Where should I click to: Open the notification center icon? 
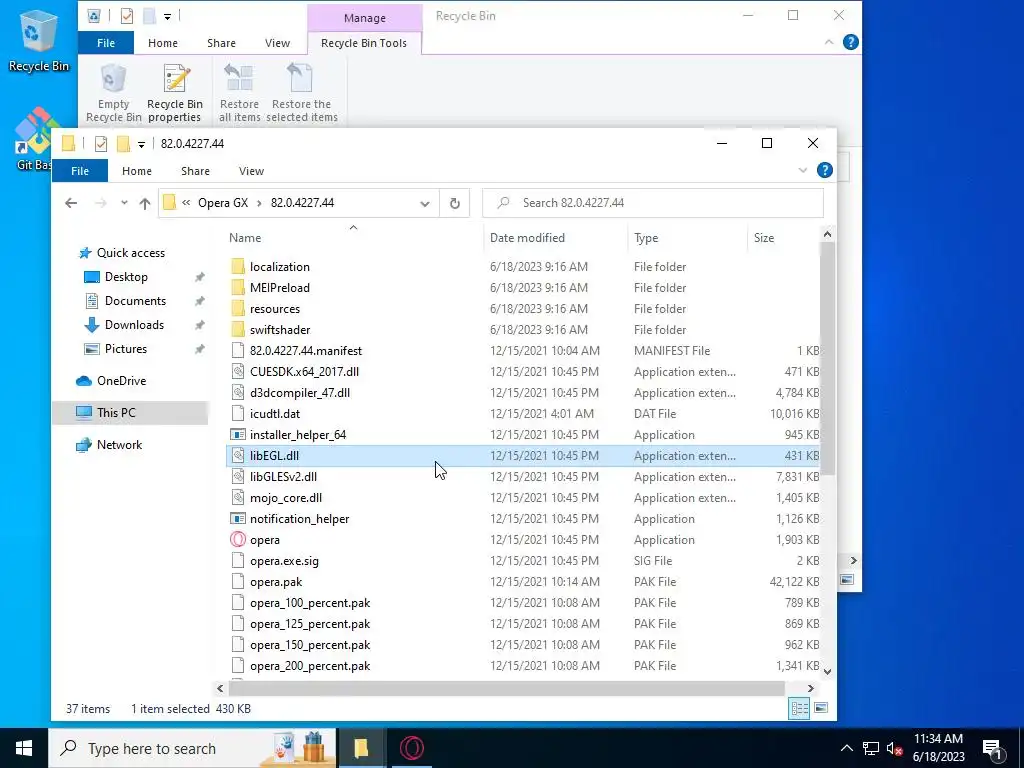[993, 748]
